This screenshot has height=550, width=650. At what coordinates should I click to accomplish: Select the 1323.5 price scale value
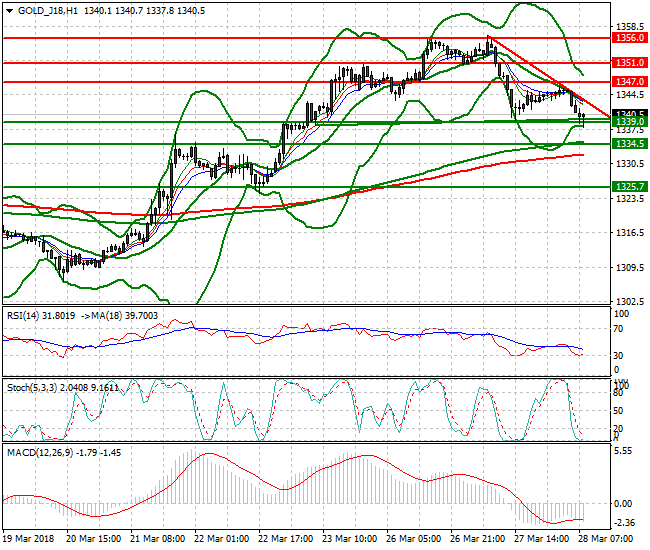tap(630, 199)
